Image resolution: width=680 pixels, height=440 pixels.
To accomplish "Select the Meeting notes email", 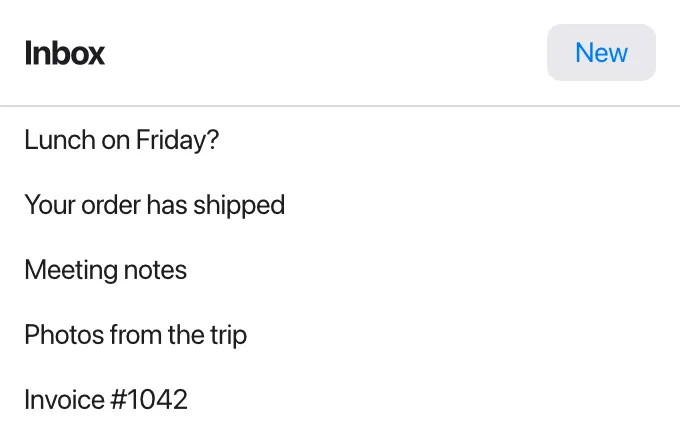I will [x=340, y=270].
